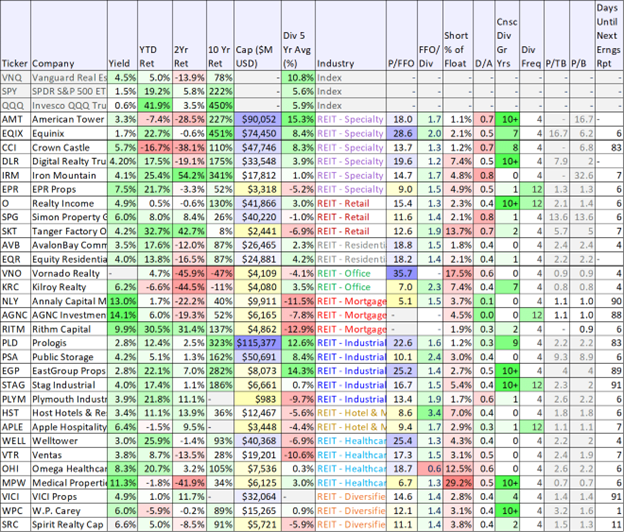Select the Company column header
This screenshot has height=532, width=624.
[69, 35]
